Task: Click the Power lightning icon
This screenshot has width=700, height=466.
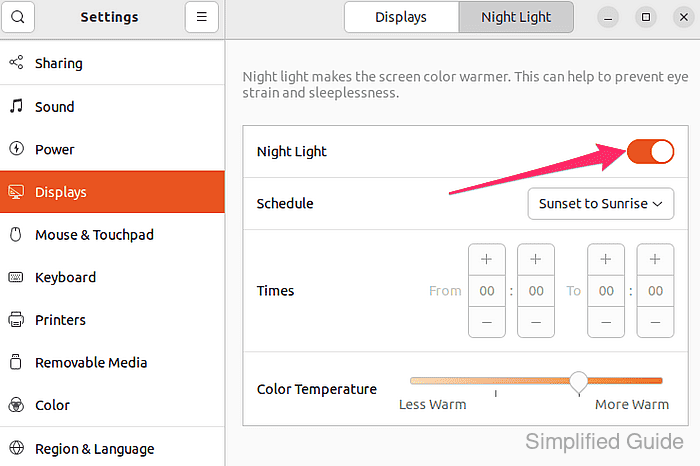Action: pyautogui.click(x=16, y=149)
